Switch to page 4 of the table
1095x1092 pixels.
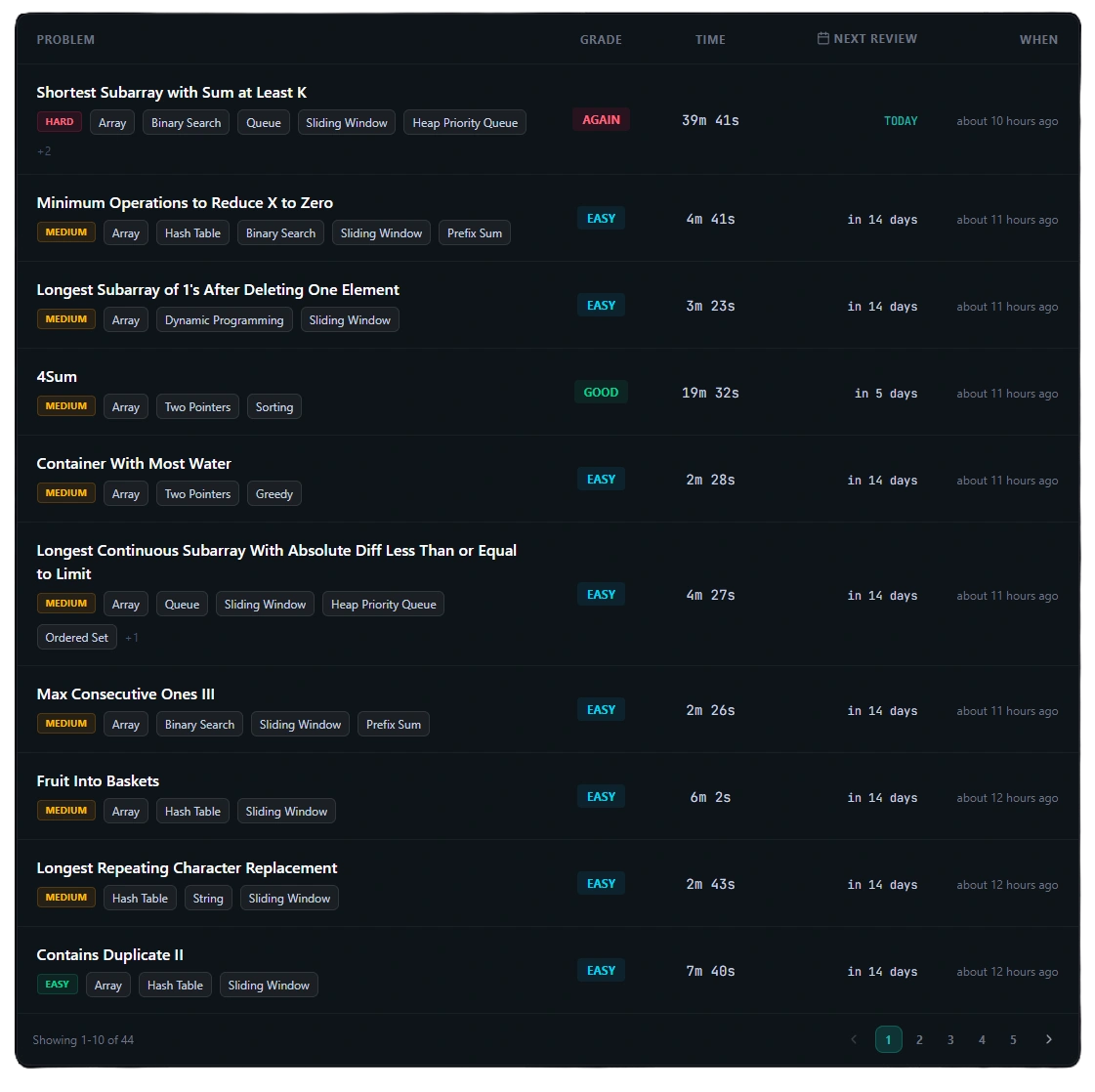982,1039
